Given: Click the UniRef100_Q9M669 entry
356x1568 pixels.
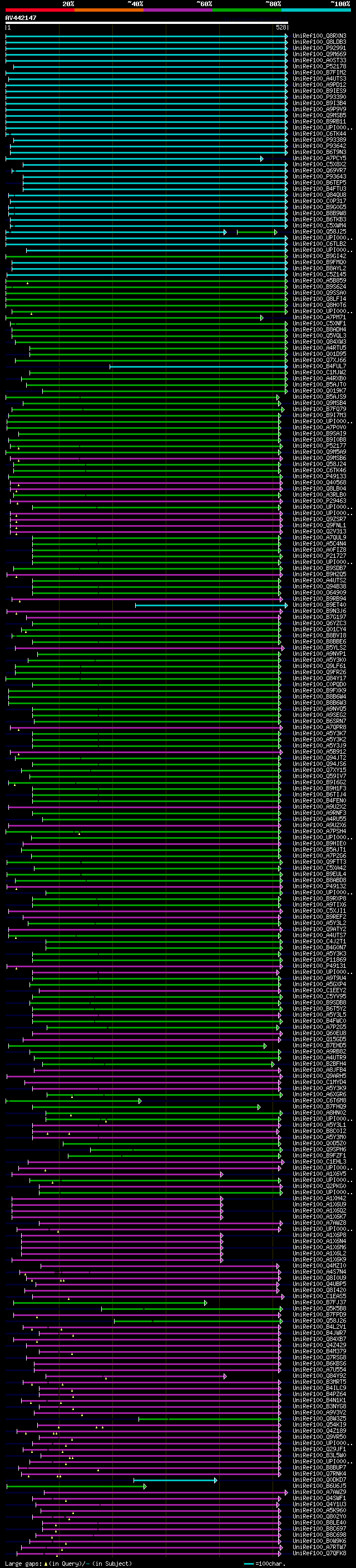Looking at the screenshot, I should (x=319, y=54).
